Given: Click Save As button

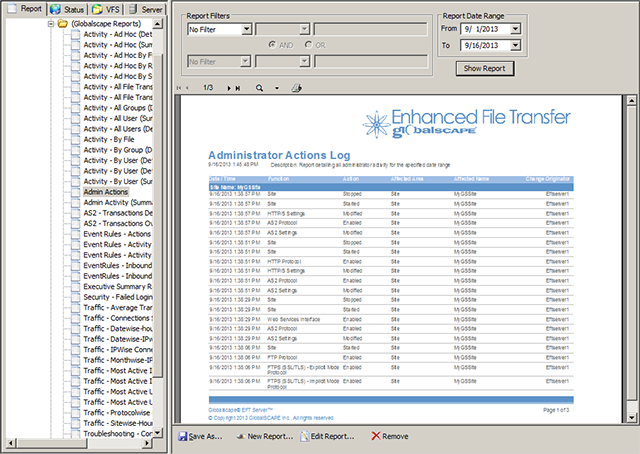Looking at the screenshot, I should pos(200,436).
